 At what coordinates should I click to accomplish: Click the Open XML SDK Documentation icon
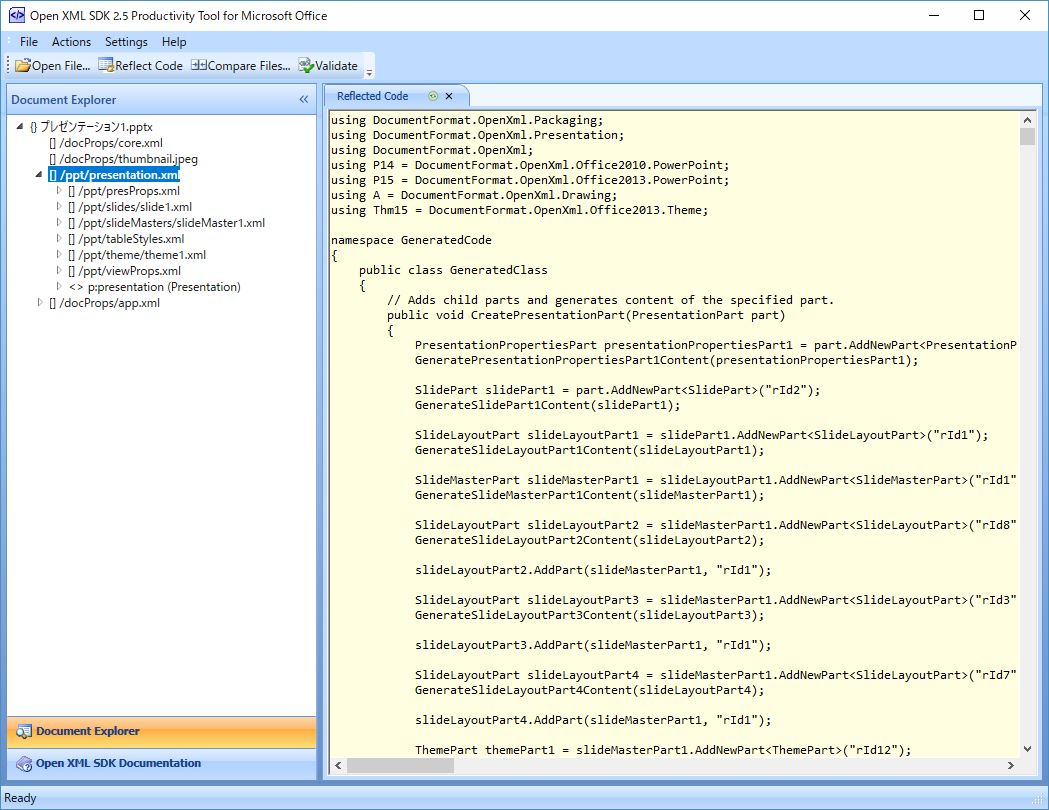pos(23,764)
